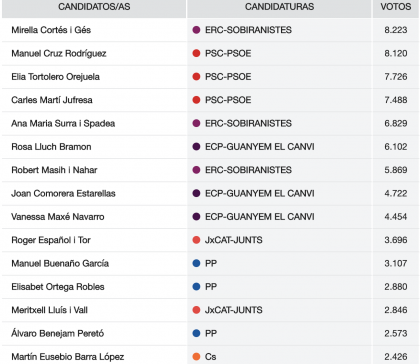Image resolution: width=420 pixels, height=364 pixels.
Task: Click the blue dot on Manuel Buenaño García's PP row
Action: pos(196,263)
